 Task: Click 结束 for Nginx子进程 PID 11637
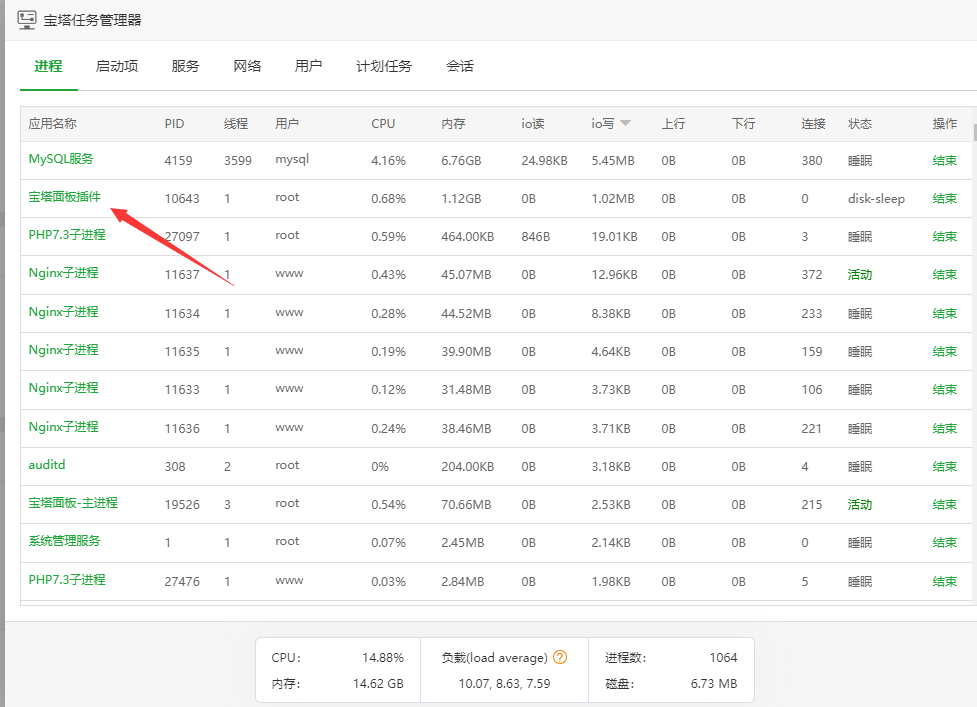click(944, 274)
